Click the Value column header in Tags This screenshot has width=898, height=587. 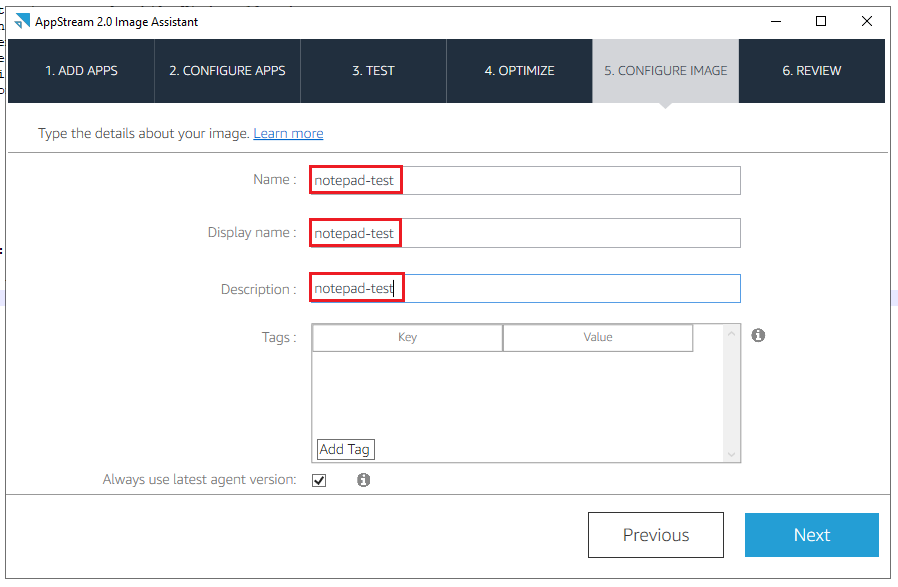(598, 337)
